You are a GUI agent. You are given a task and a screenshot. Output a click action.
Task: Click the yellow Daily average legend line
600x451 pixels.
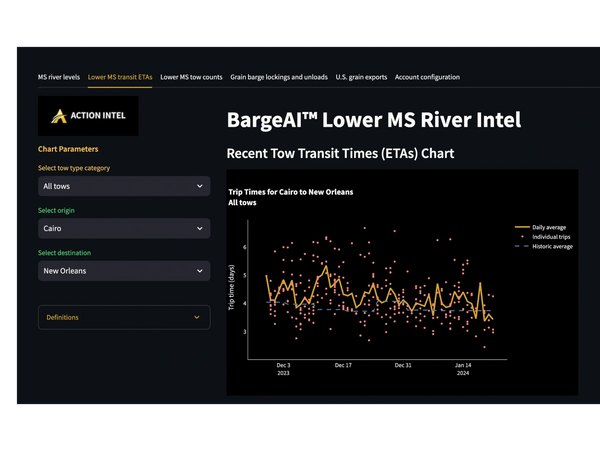pos(522,227)
